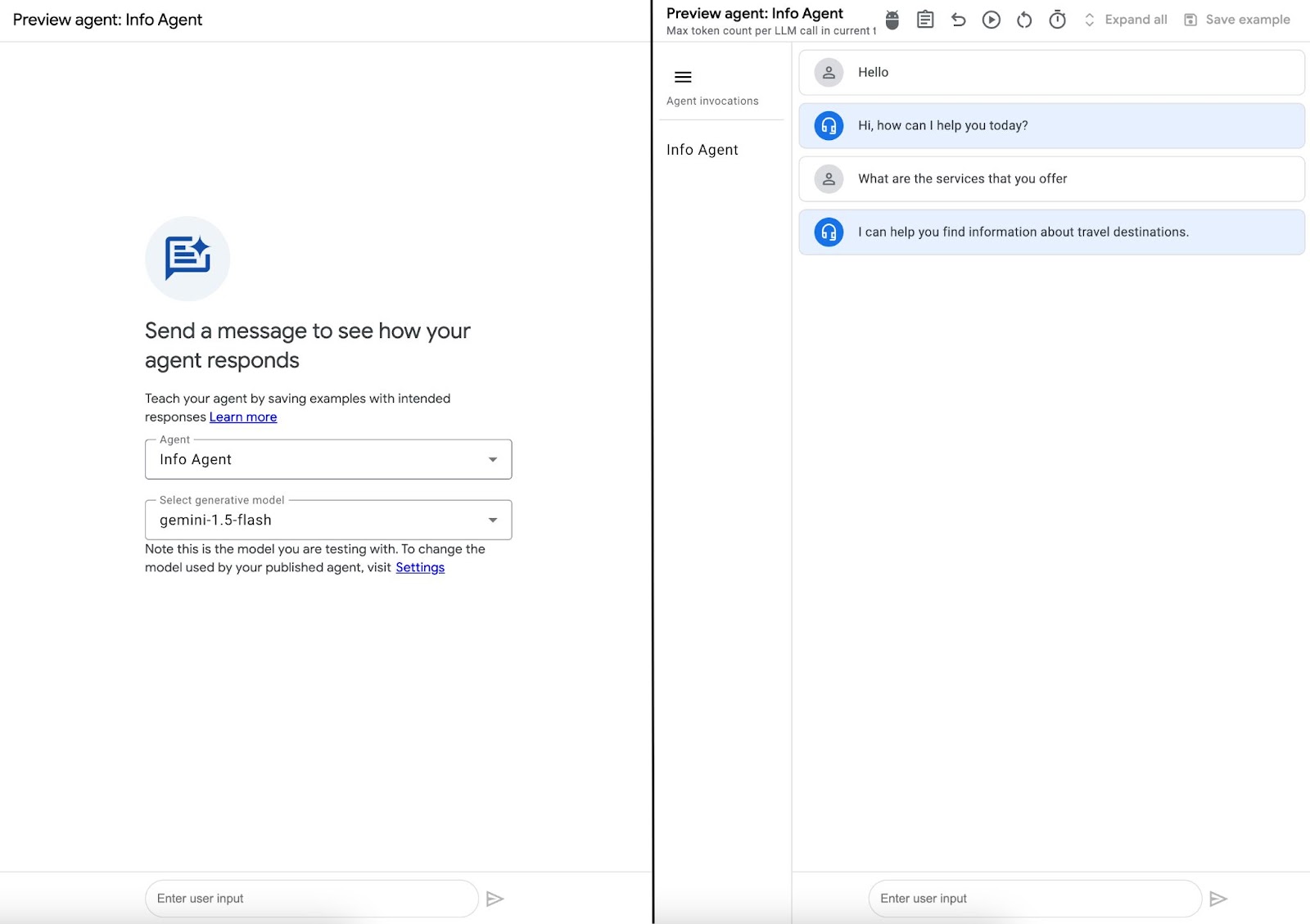Open the hamburger menu above Agent invocations
Screen dimensions: 1310x924
tap(682, 77)
